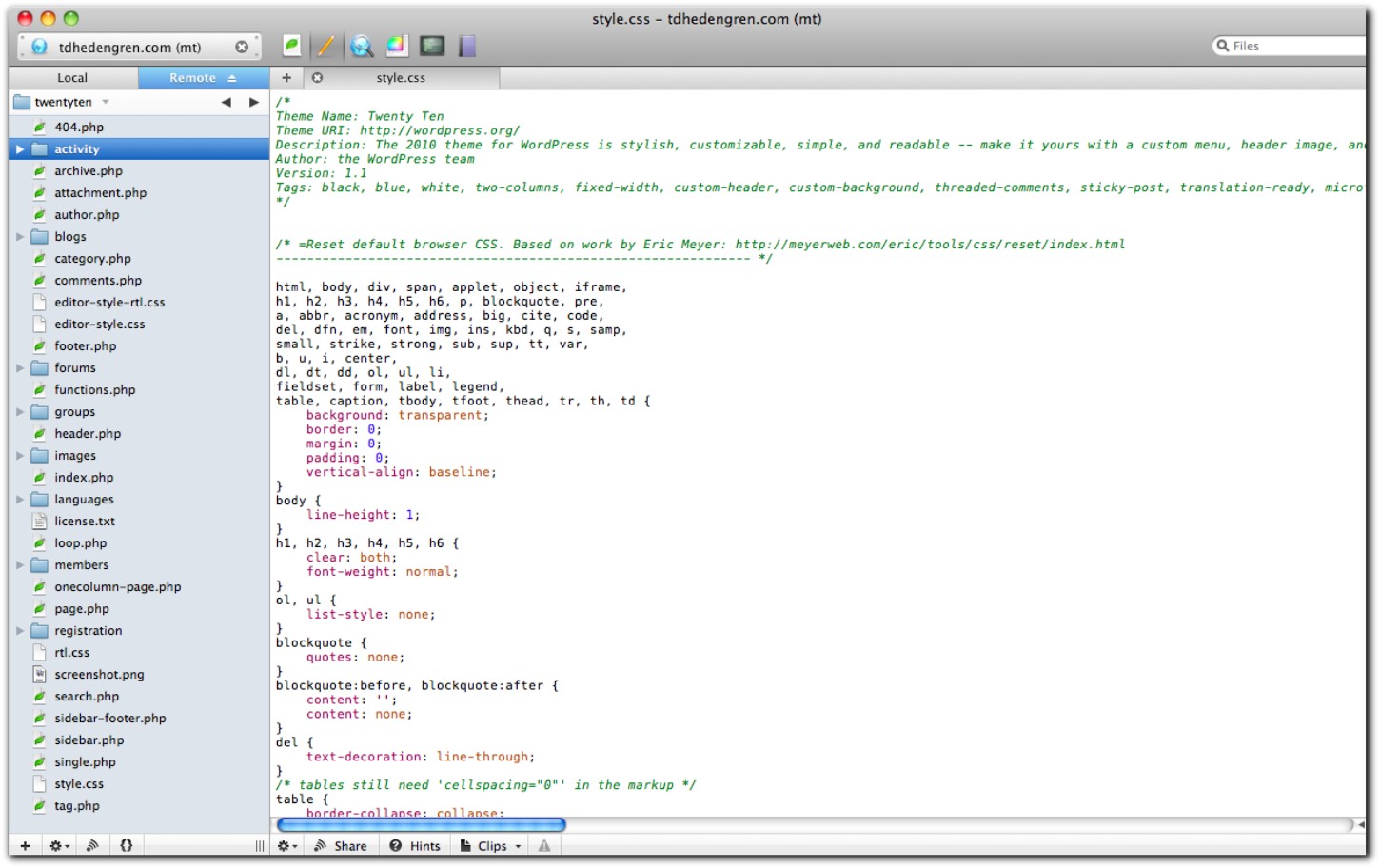The width and height of the screenshot is (1380, 868).
Task: Select author.php in file list
Action: coord(139,215)
